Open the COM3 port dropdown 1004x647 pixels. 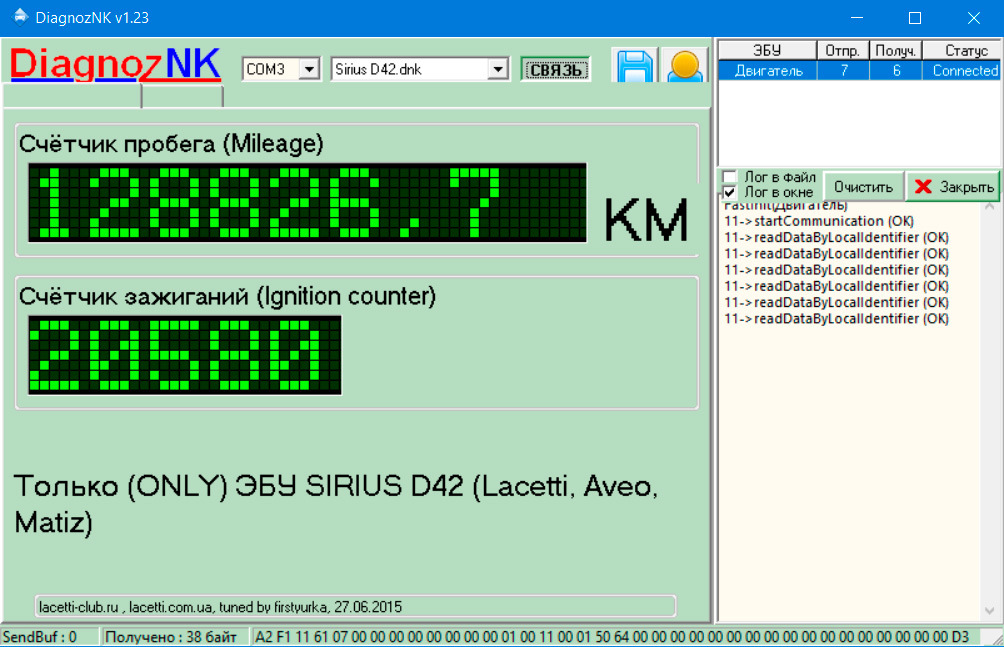(309, 69)
